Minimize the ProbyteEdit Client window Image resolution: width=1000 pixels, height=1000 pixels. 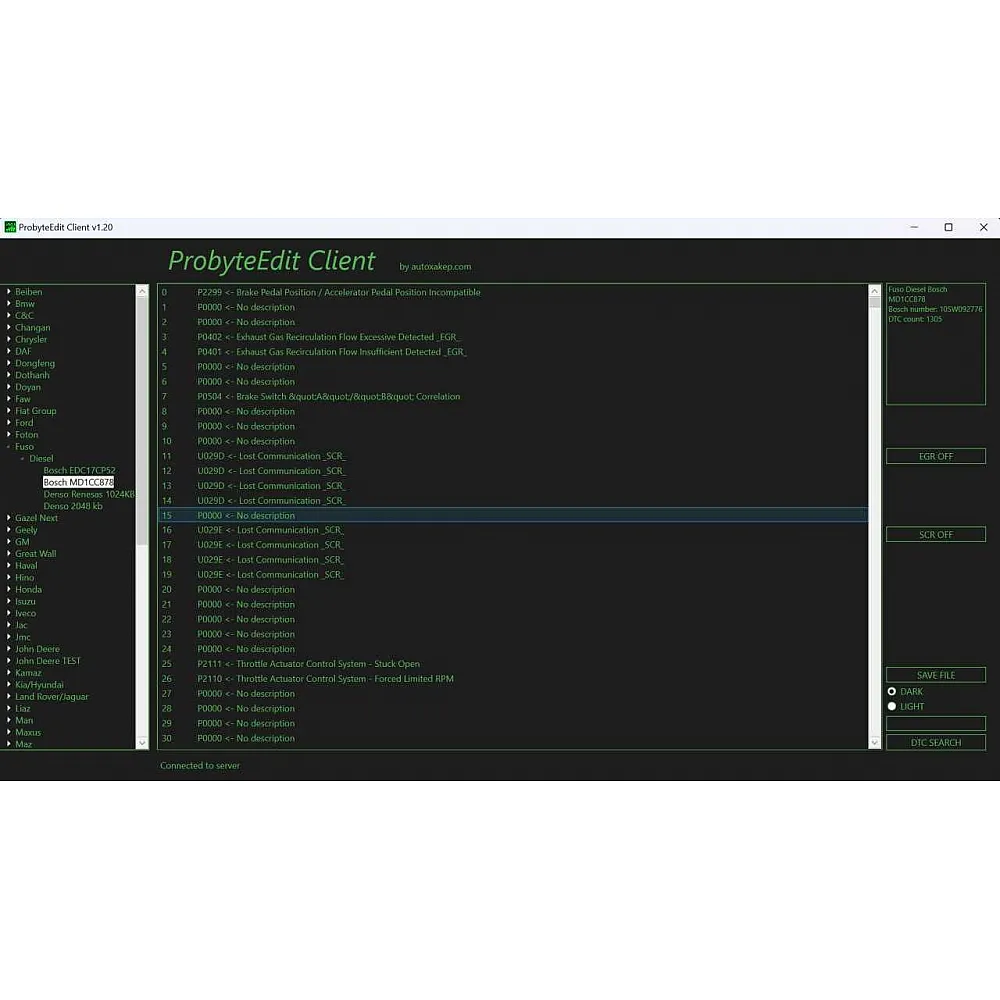[x=913, y=227]
